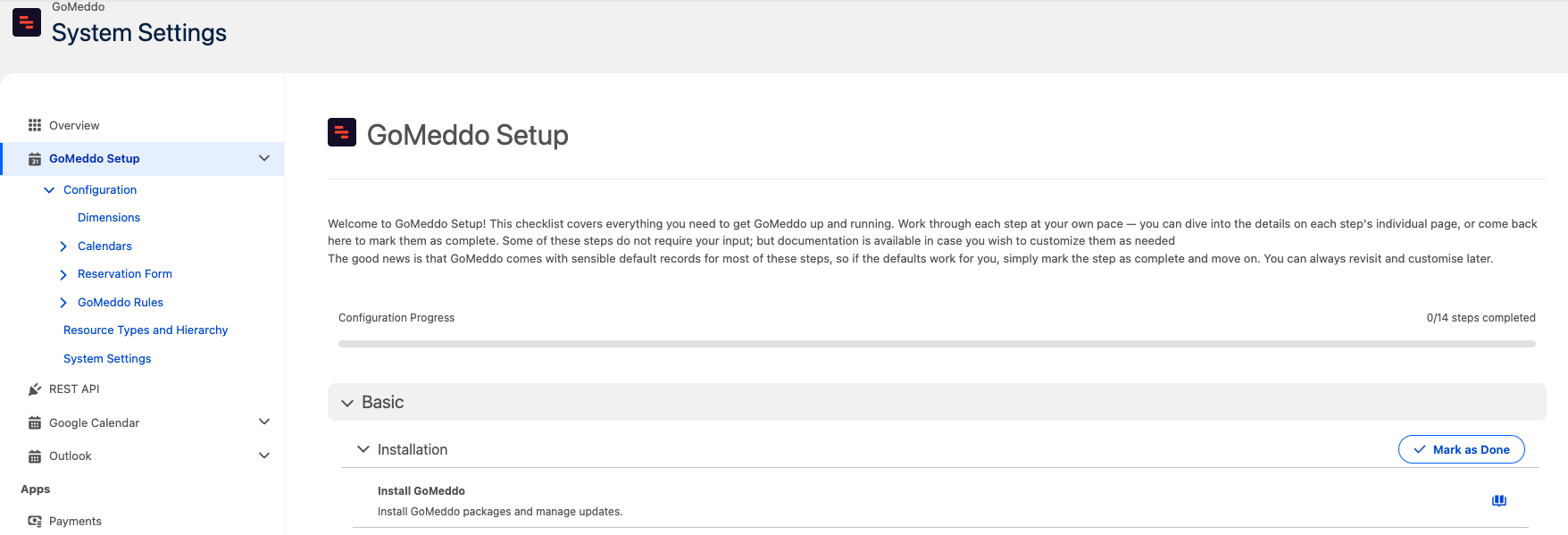Screen dimensions: 1568x535
Task: Click the Google Calendar icon in sidebar
Action: pyautogui.click(x=35, y=423)
